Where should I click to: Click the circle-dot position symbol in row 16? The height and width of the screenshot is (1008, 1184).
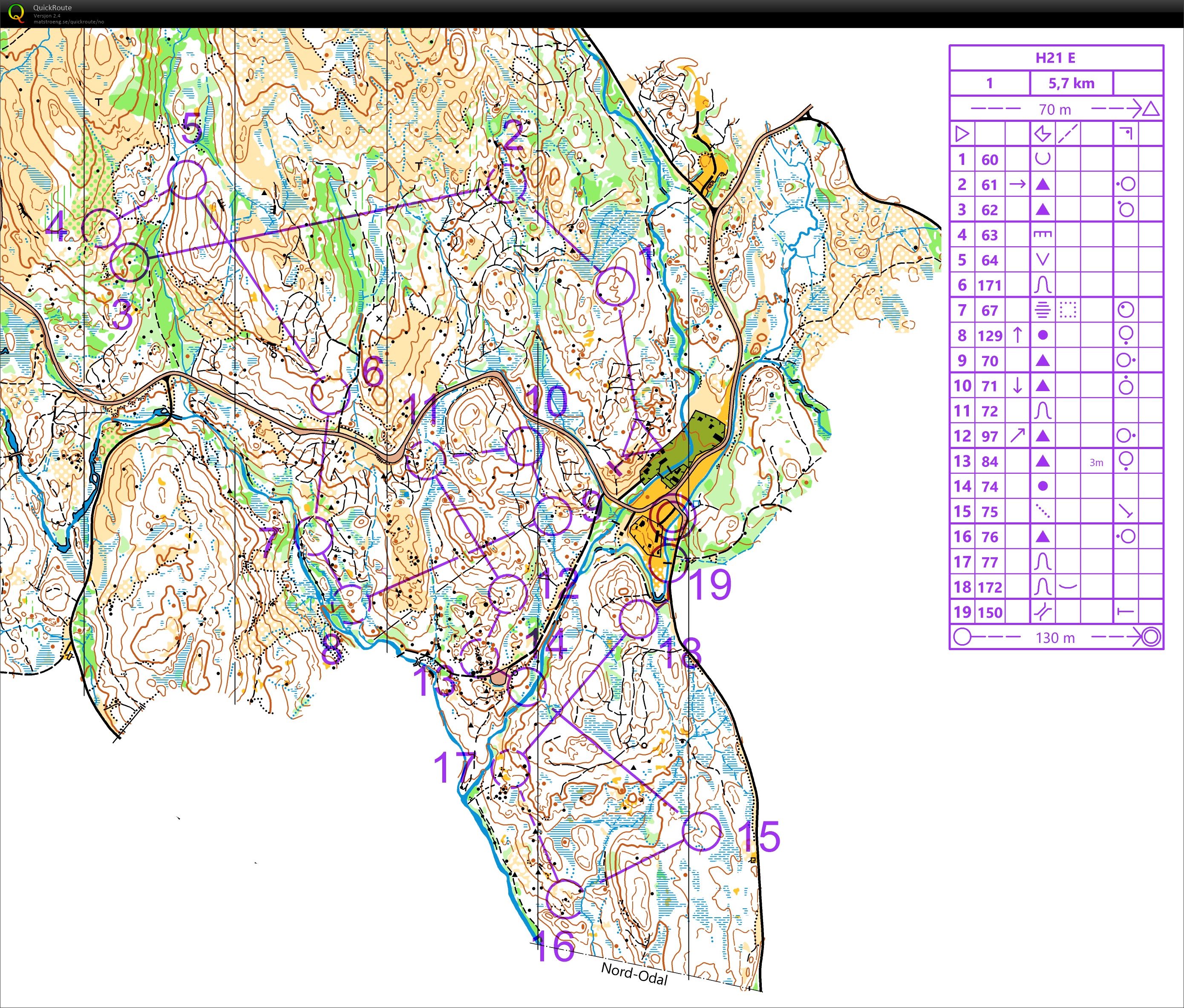point(1125,536)
